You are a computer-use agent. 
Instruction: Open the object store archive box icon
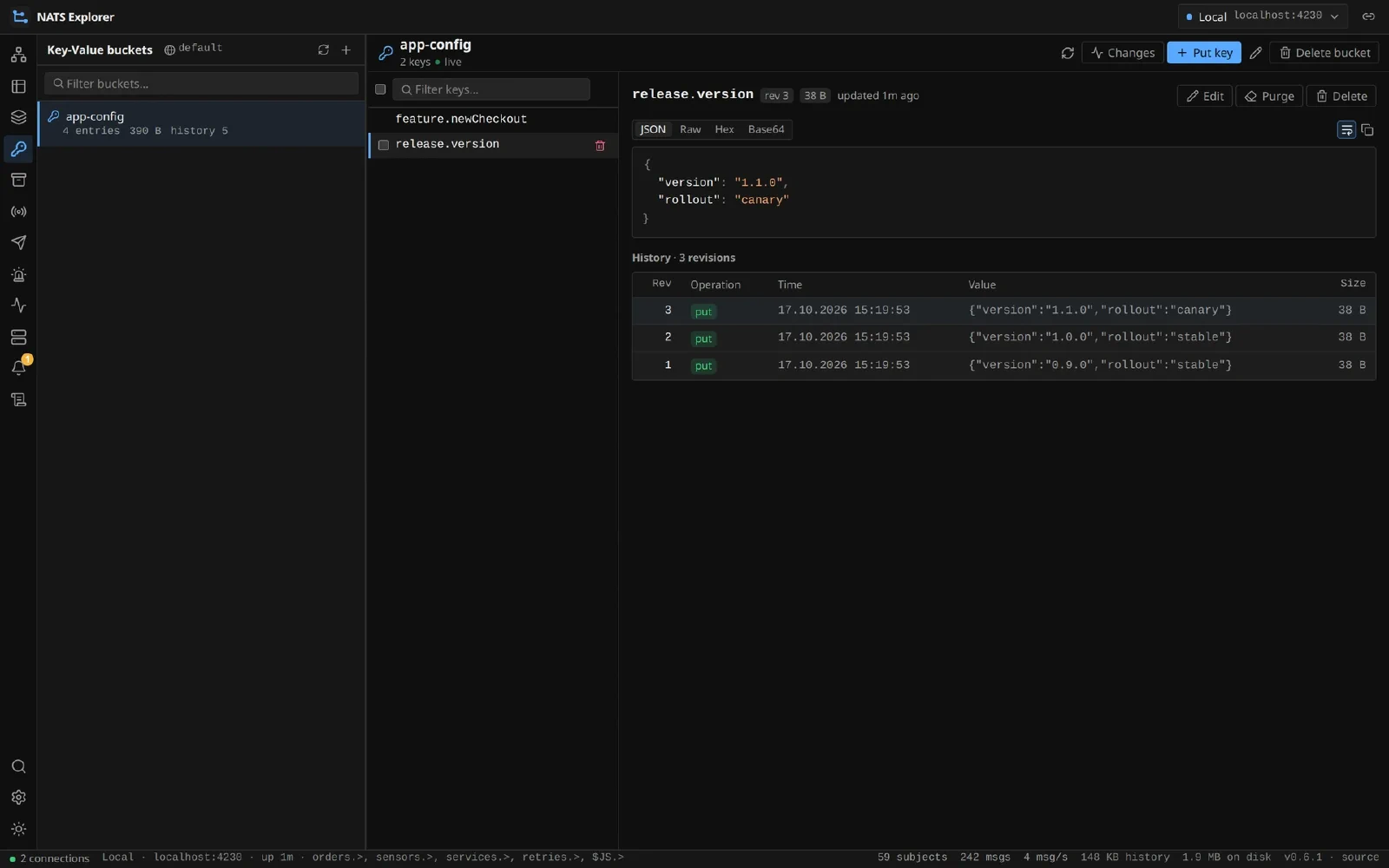[x=18, y=180]
